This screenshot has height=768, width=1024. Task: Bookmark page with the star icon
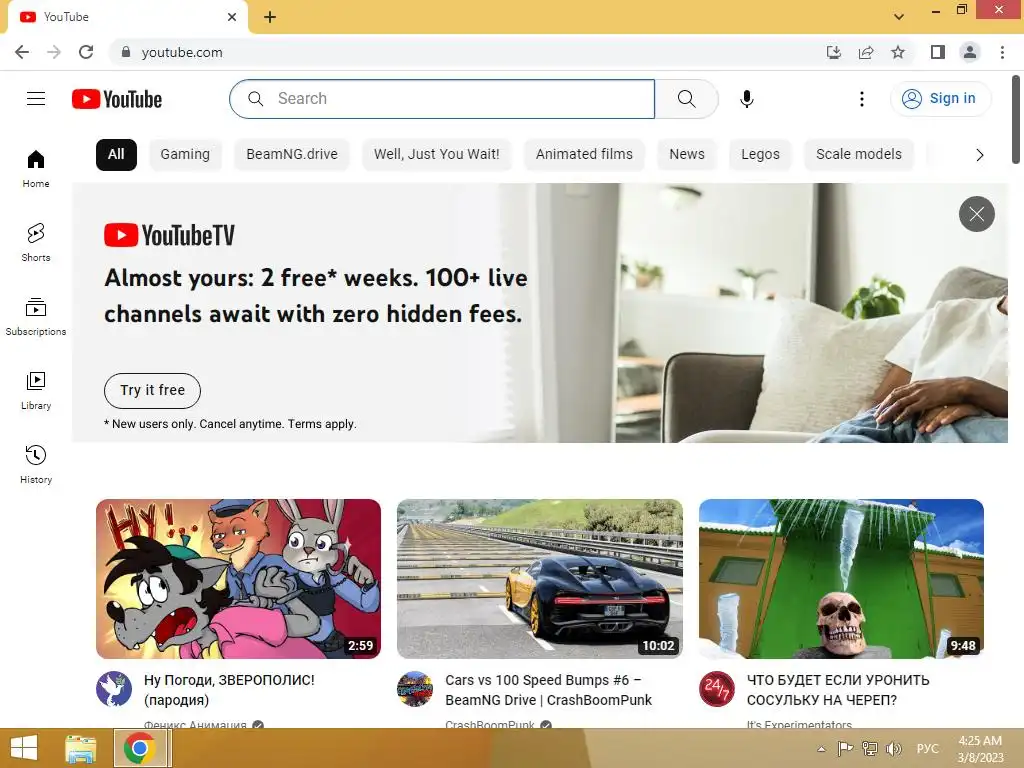[x=898, y=52]
